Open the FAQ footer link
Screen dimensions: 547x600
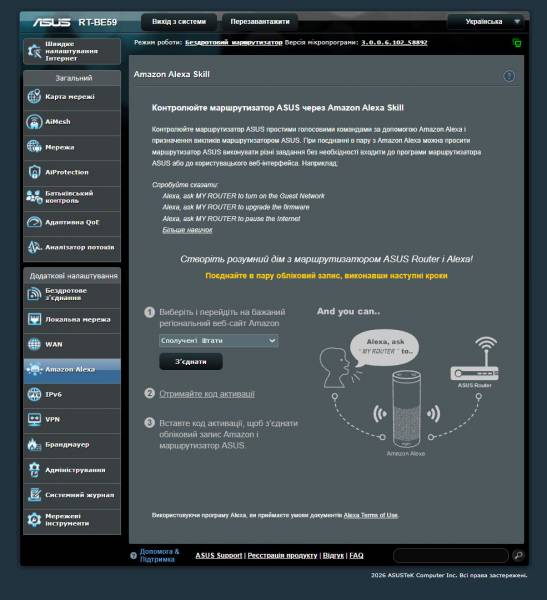356,555
